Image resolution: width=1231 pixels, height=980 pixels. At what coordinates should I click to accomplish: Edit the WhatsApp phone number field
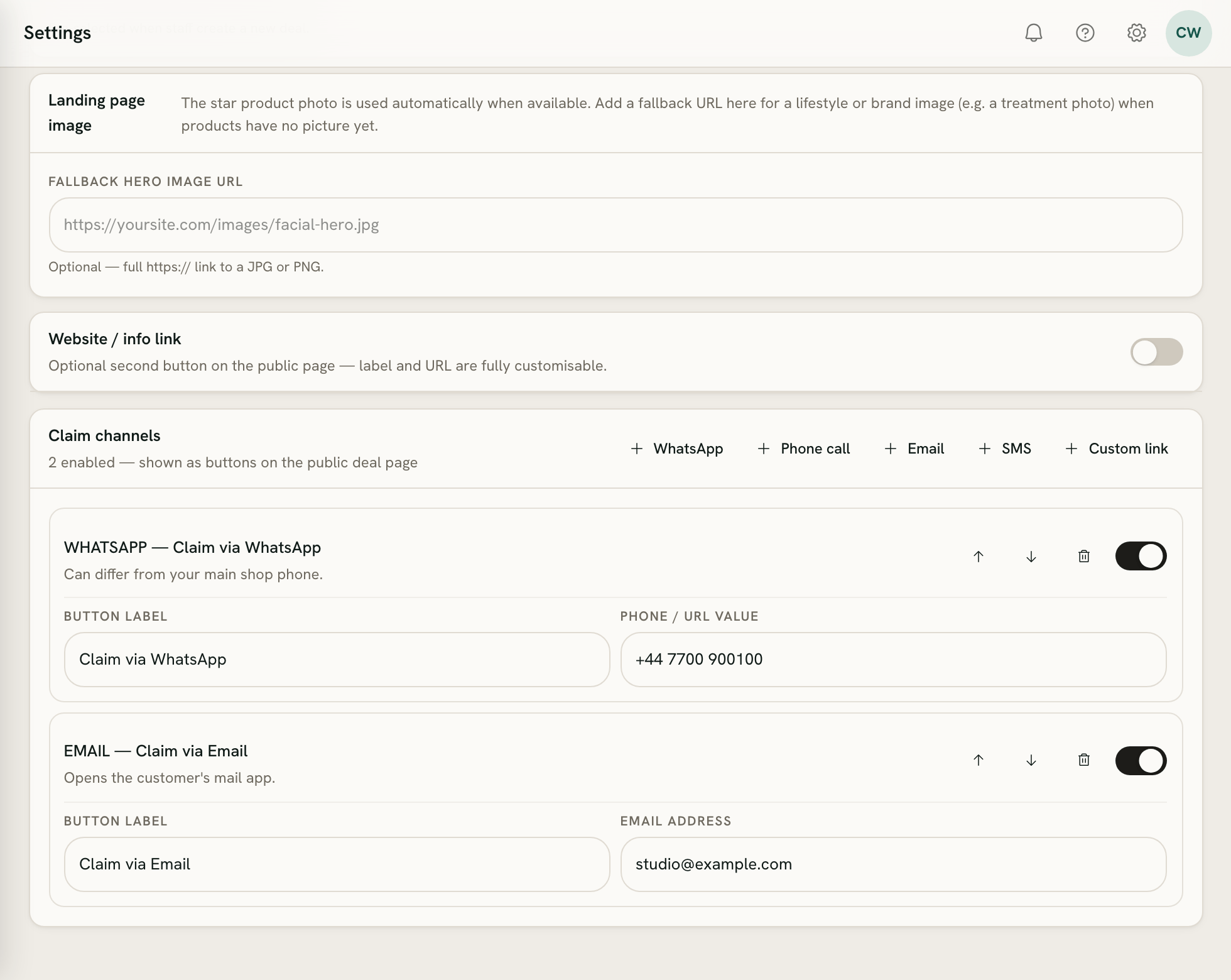pyautogui.click(x=893, y=660)
